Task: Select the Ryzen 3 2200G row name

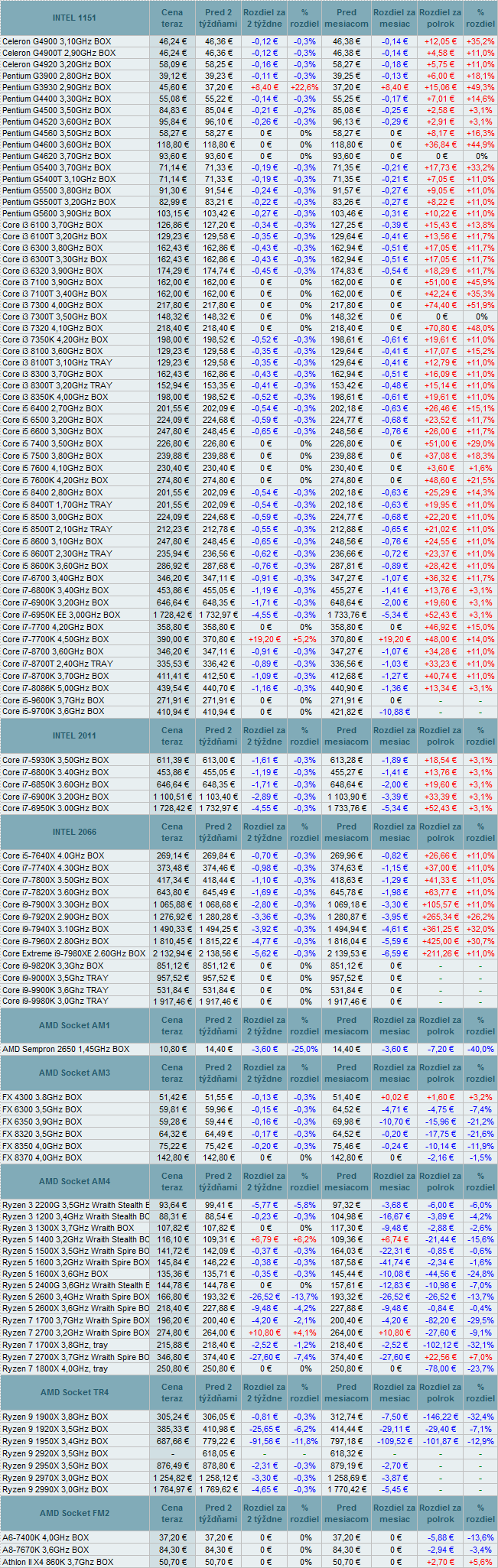Action: (76, 1205)
